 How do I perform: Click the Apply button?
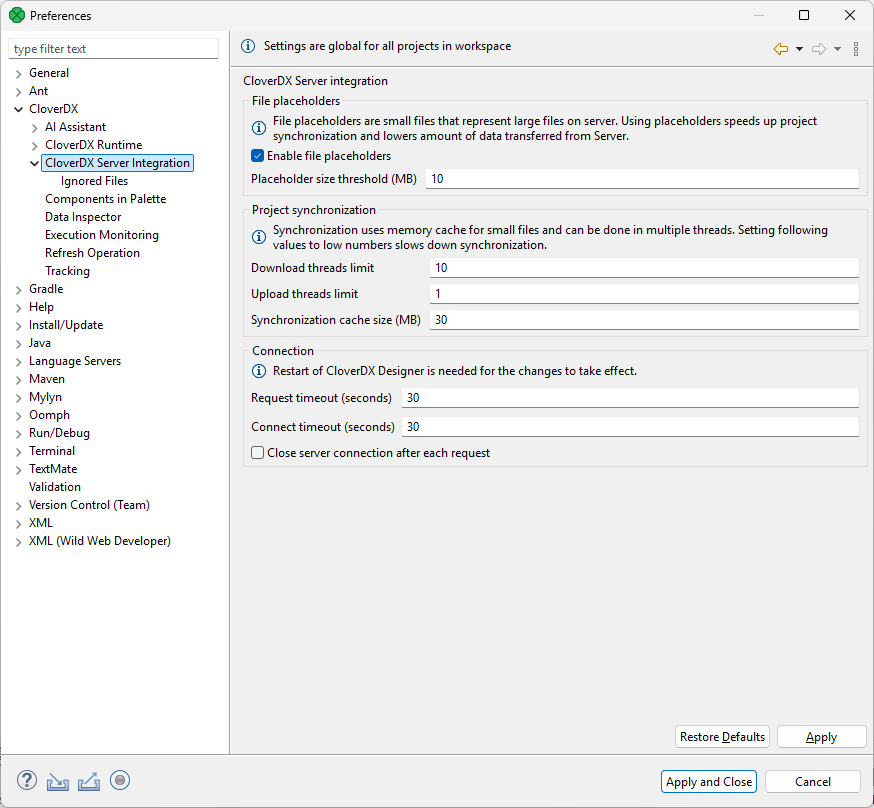(821, 737)
